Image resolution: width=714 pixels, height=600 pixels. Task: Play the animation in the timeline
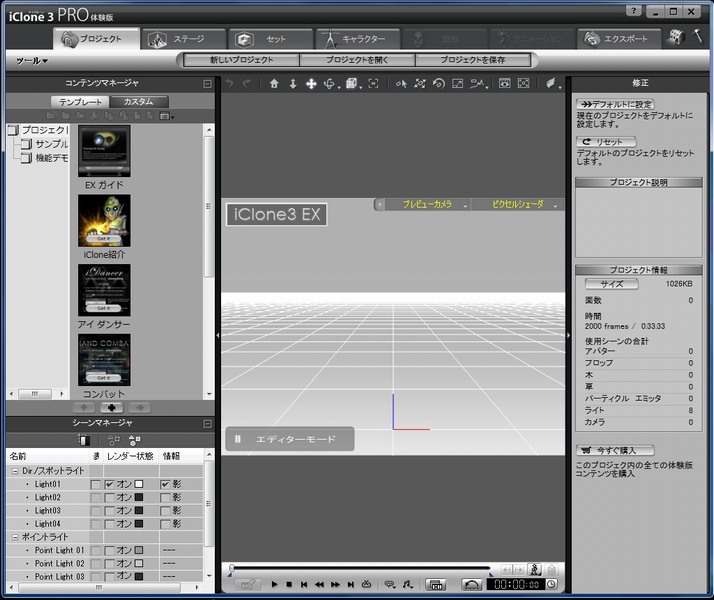click(274, 584)
